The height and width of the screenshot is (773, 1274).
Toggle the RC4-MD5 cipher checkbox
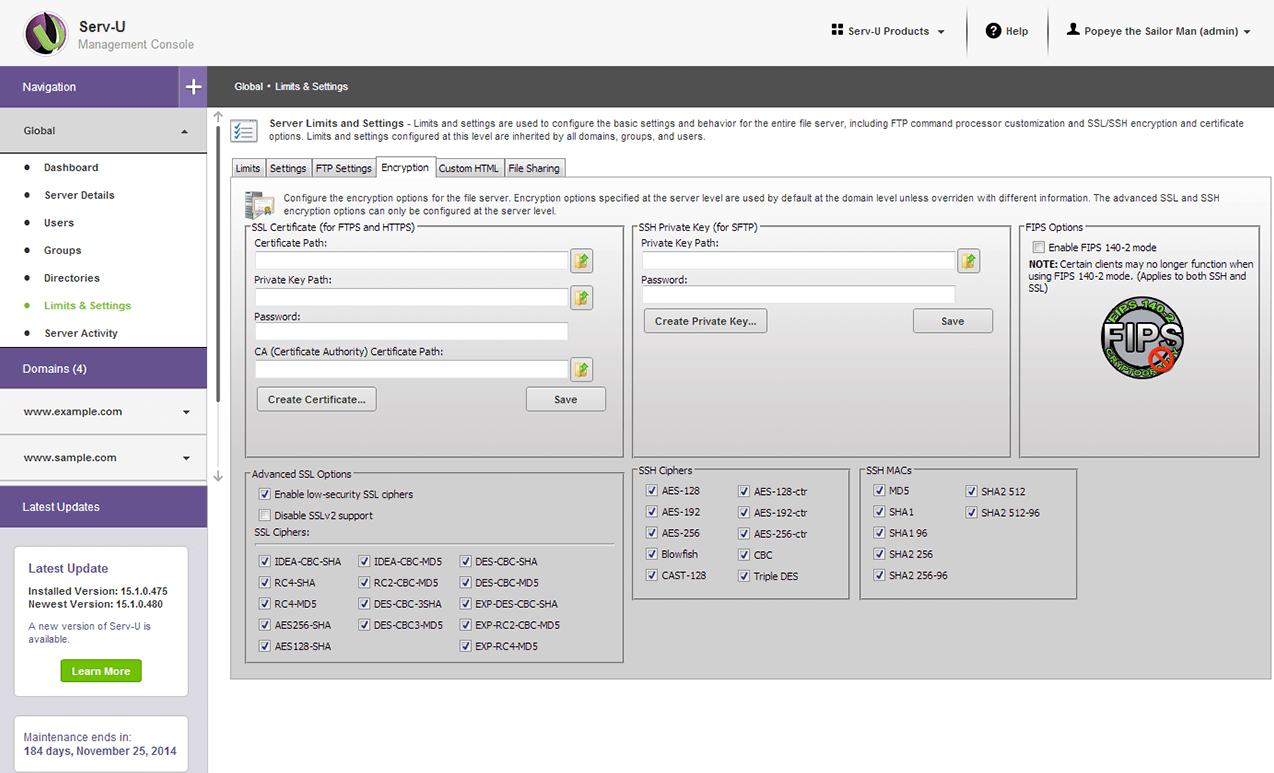coord(265,604)
